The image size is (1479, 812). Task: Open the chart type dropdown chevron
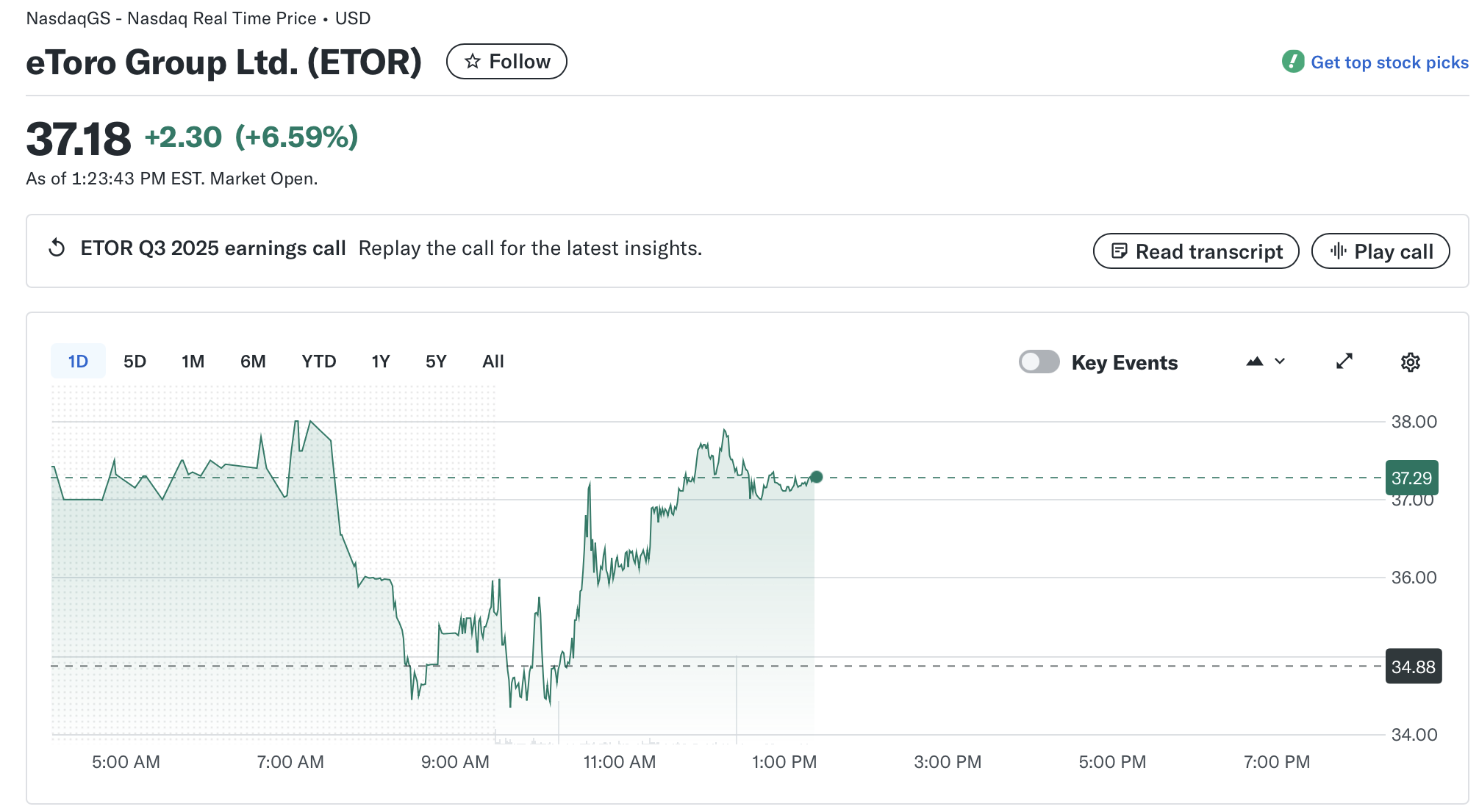click(x=1280, y=362)
